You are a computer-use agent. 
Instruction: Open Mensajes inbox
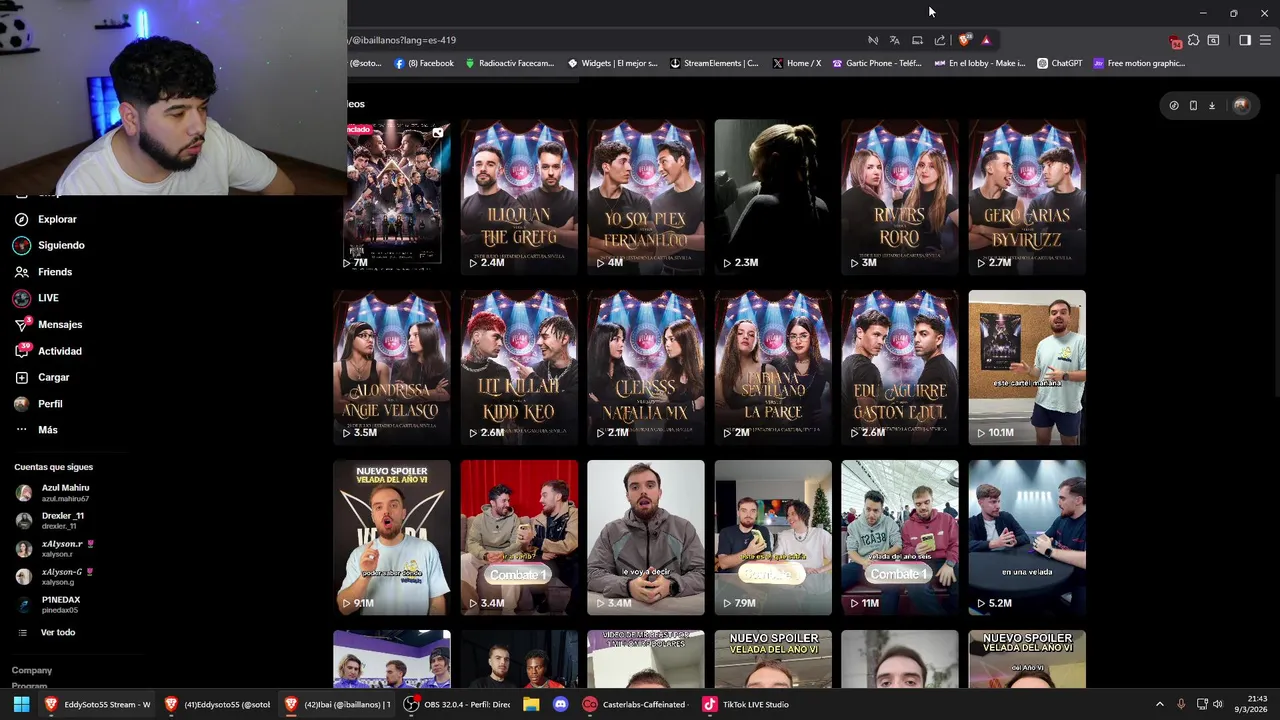point(48,324)
